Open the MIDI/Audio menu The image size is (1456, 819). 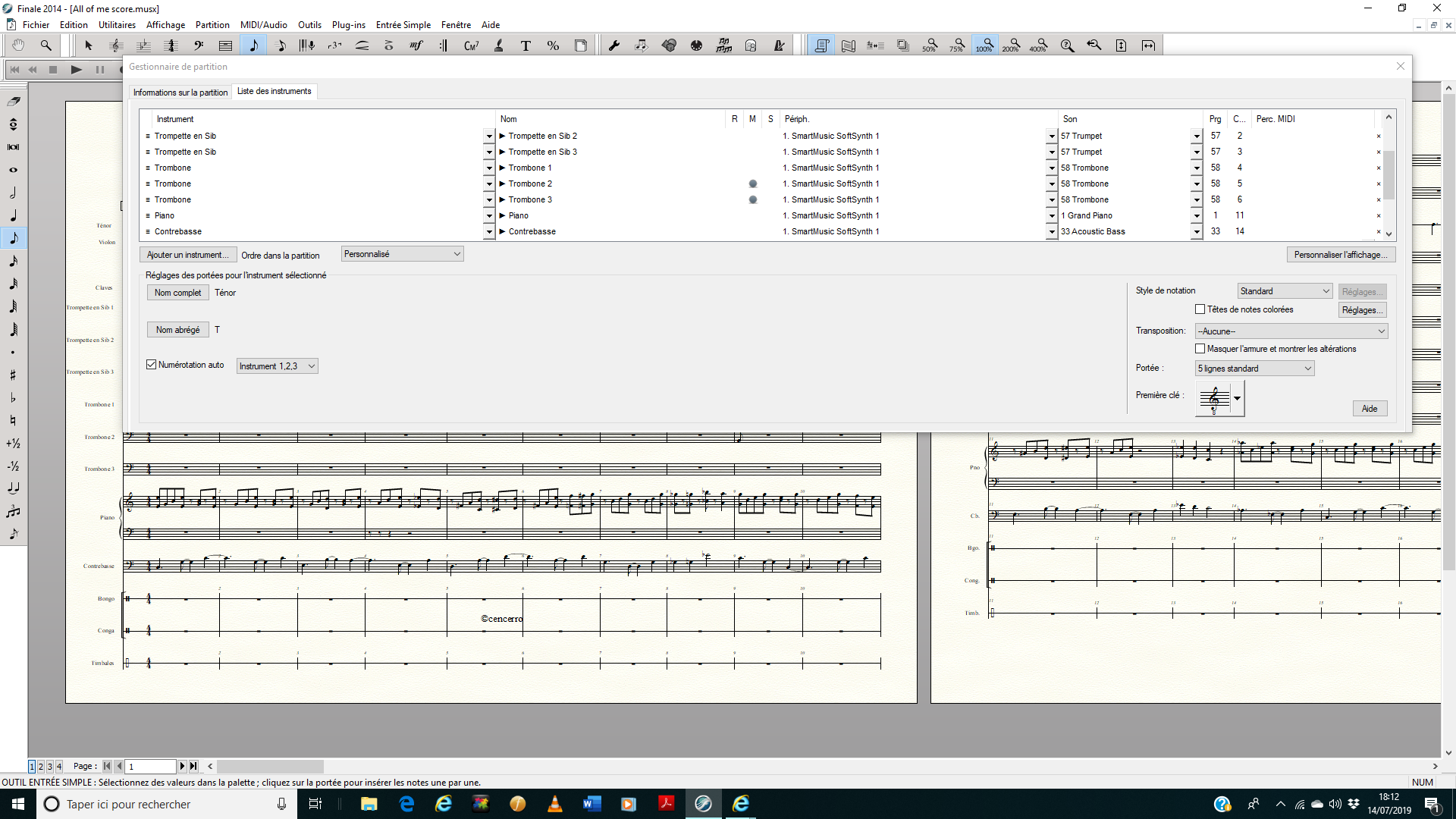[x=263, y=25]
